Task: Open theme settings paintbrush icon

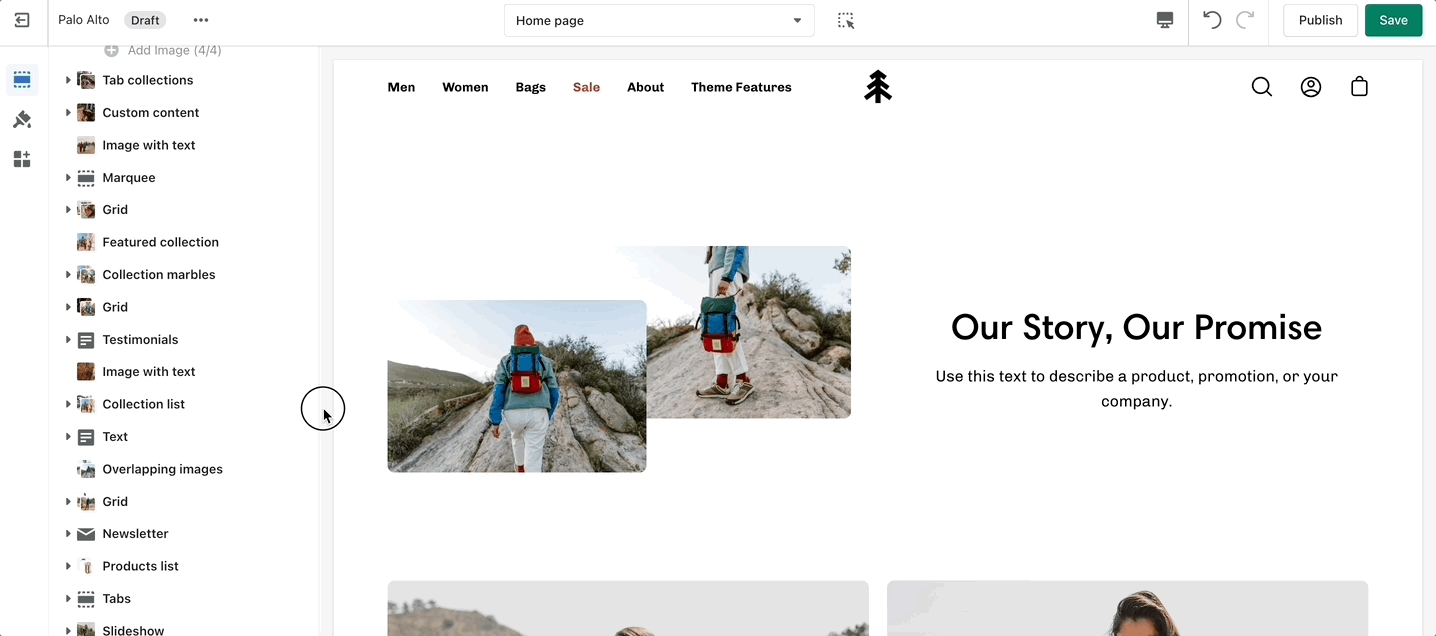Action: [x=22, y=120]
